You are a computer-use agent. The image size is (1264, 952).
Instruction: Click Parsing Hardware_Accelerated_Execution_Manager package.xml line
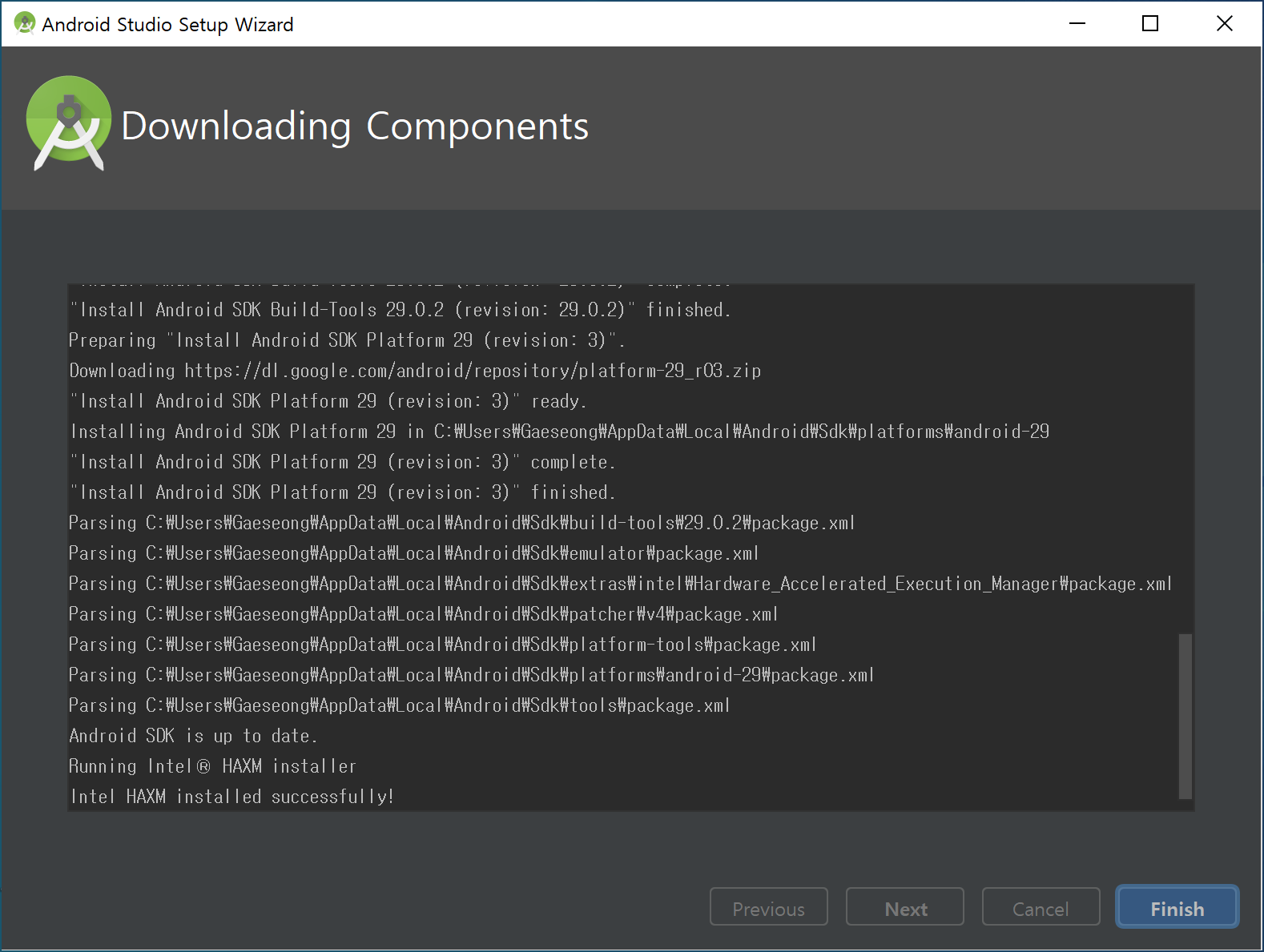click(x=621, y=584)
